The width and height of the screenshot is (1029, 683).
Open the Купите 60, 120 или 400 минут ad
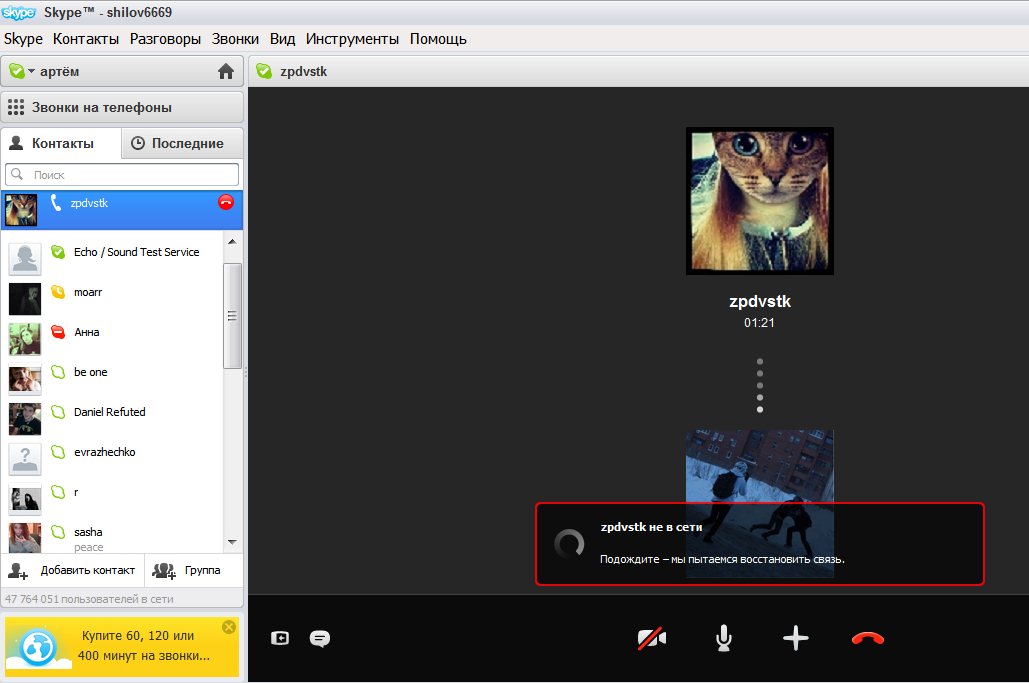[x=122, y=646]
